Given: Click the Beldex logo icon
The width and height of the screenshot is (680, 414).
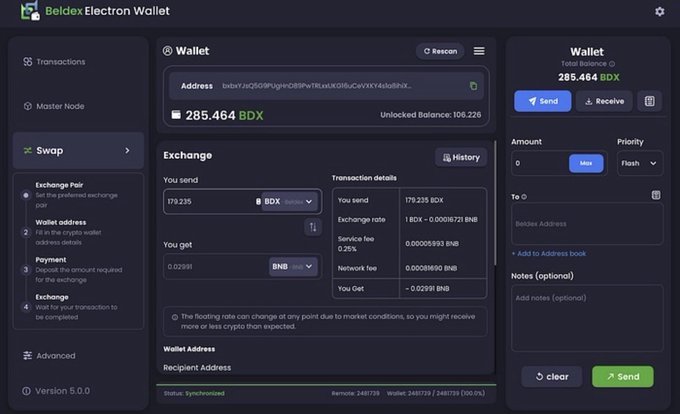Looking at the screenshot, I should 30,10.
